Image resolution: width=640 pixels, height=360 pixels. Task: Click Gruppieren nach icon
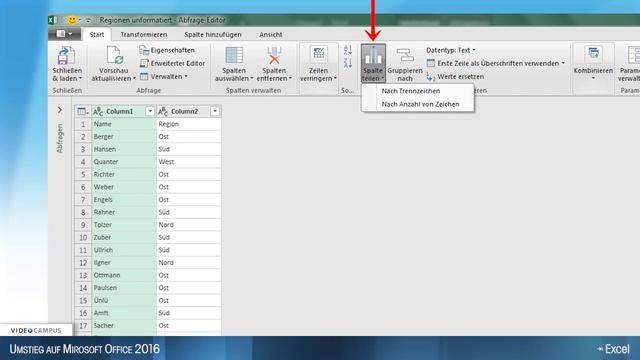tap(405, 56)
